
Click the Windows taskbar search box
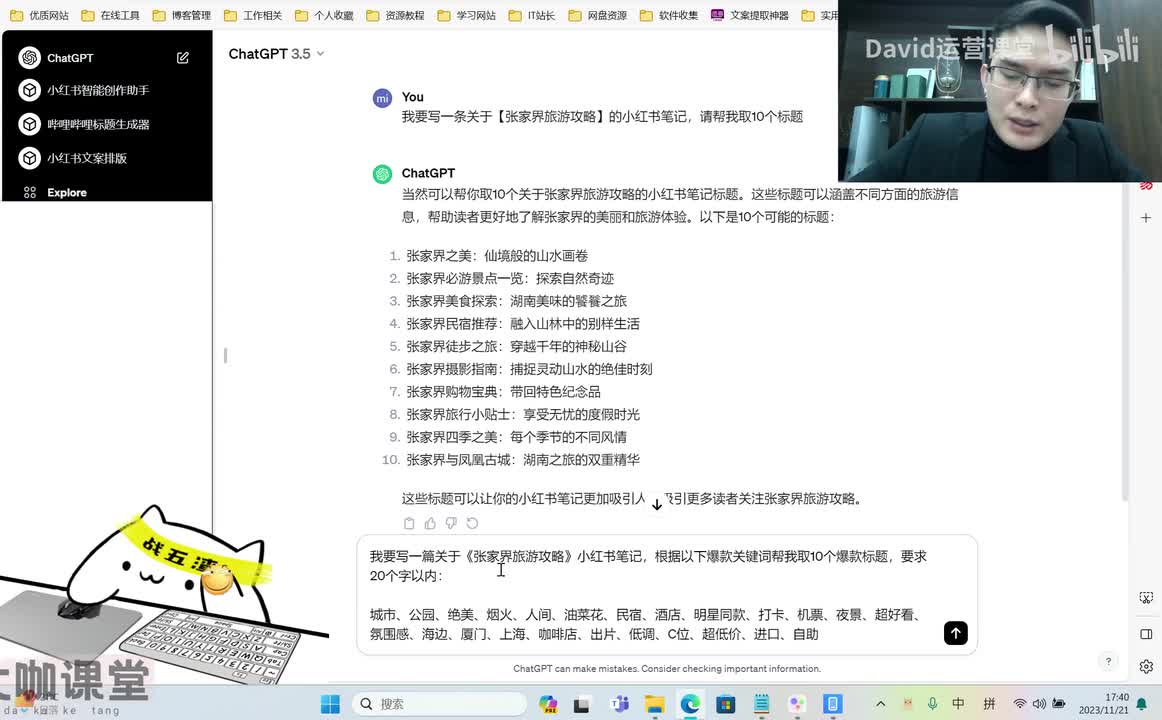(x=440, y=704)
